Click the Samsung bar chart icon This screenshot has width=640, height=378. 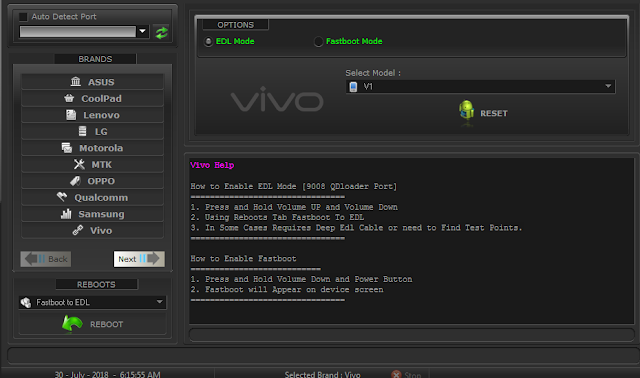click(66, 213)
